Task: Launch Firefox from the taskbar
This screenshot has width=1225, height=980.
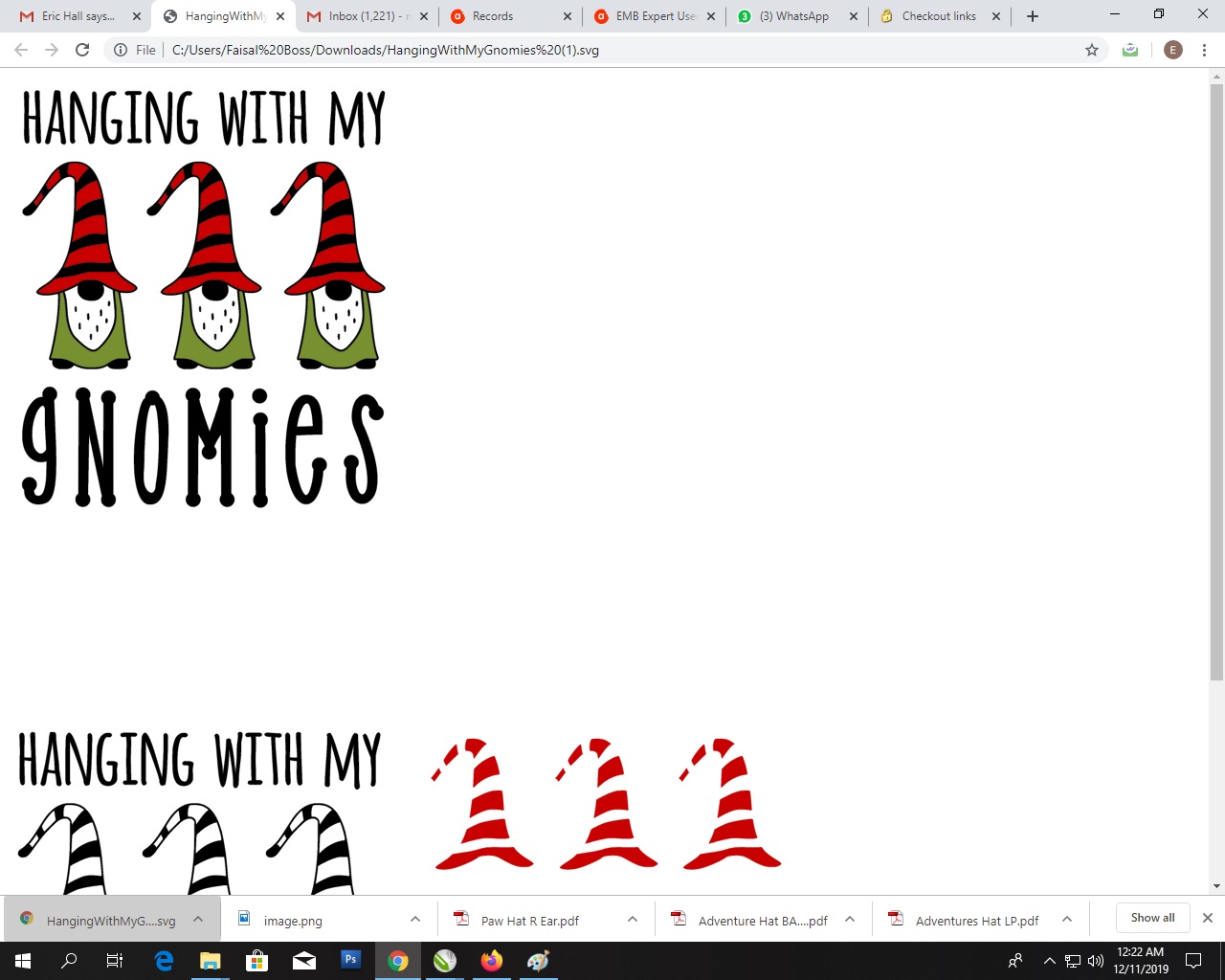Action: (492, 960)
